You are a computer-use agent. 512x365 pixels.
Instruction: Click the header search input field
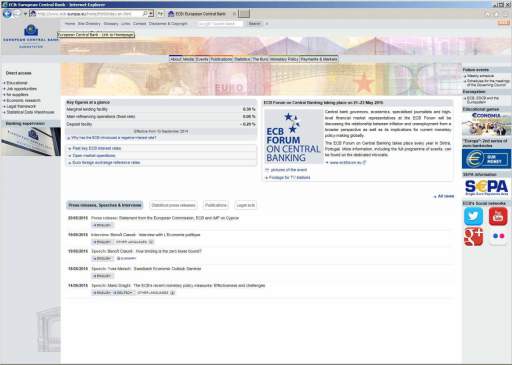pos(220,23)
